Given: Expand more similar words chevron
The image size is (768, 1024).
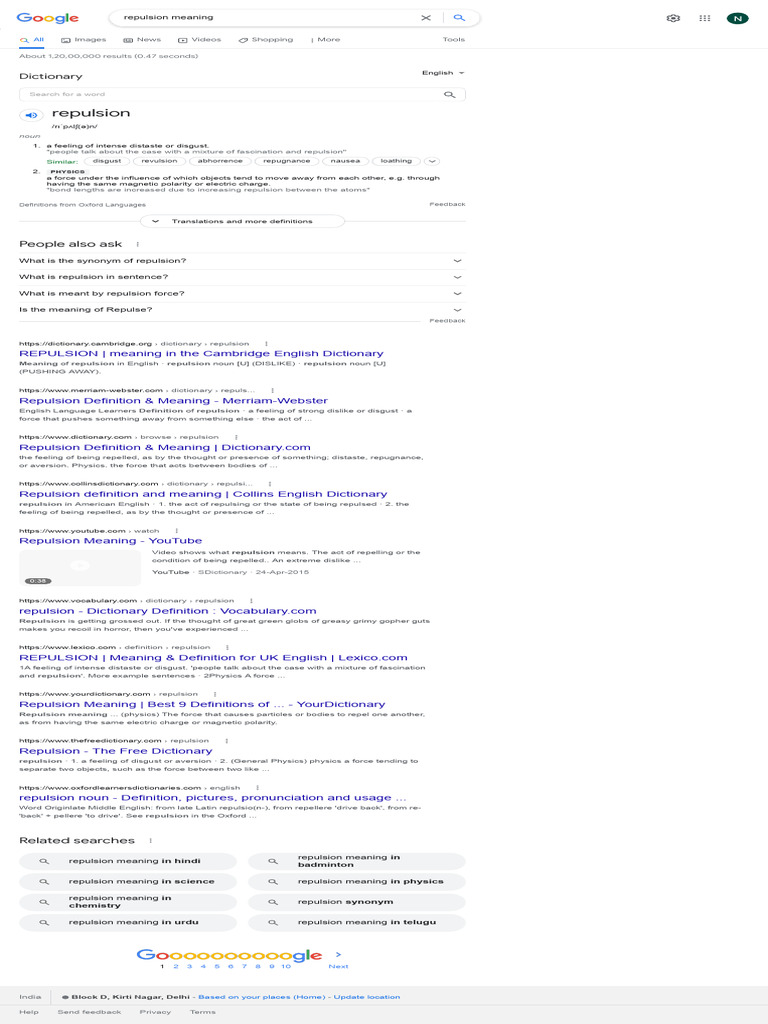Looking at the screenshot, I should [x=432, y=161].
